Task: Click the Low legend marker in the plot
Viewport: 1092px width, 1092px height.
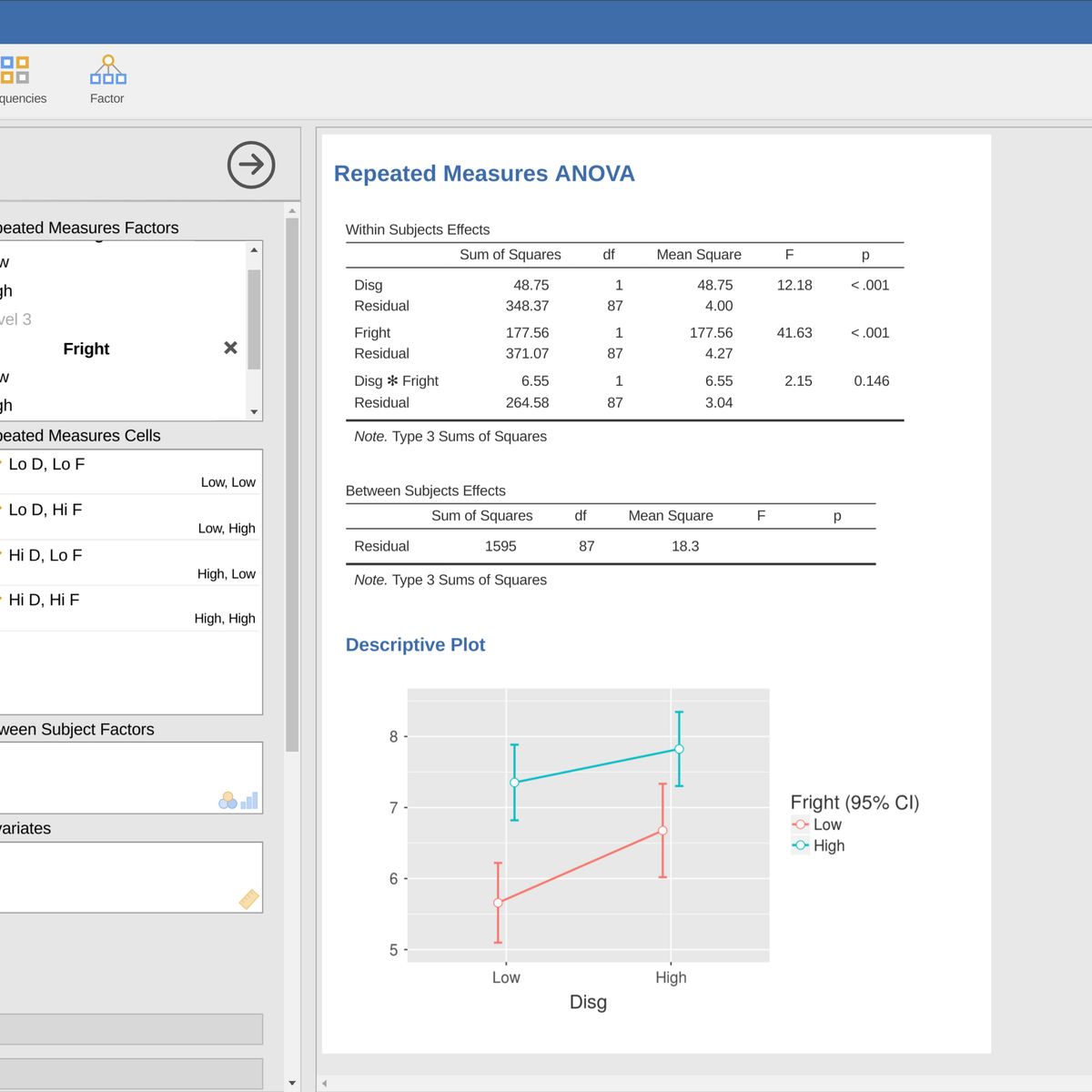Action: point(801,824)
